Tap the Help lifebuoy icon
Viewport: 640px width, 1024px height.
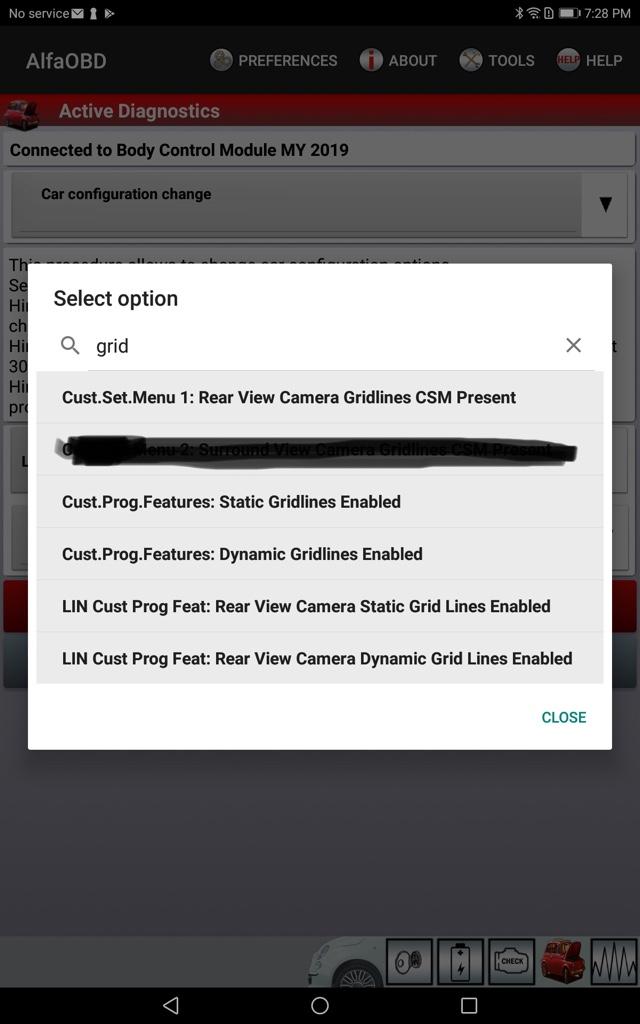(568, 61)
